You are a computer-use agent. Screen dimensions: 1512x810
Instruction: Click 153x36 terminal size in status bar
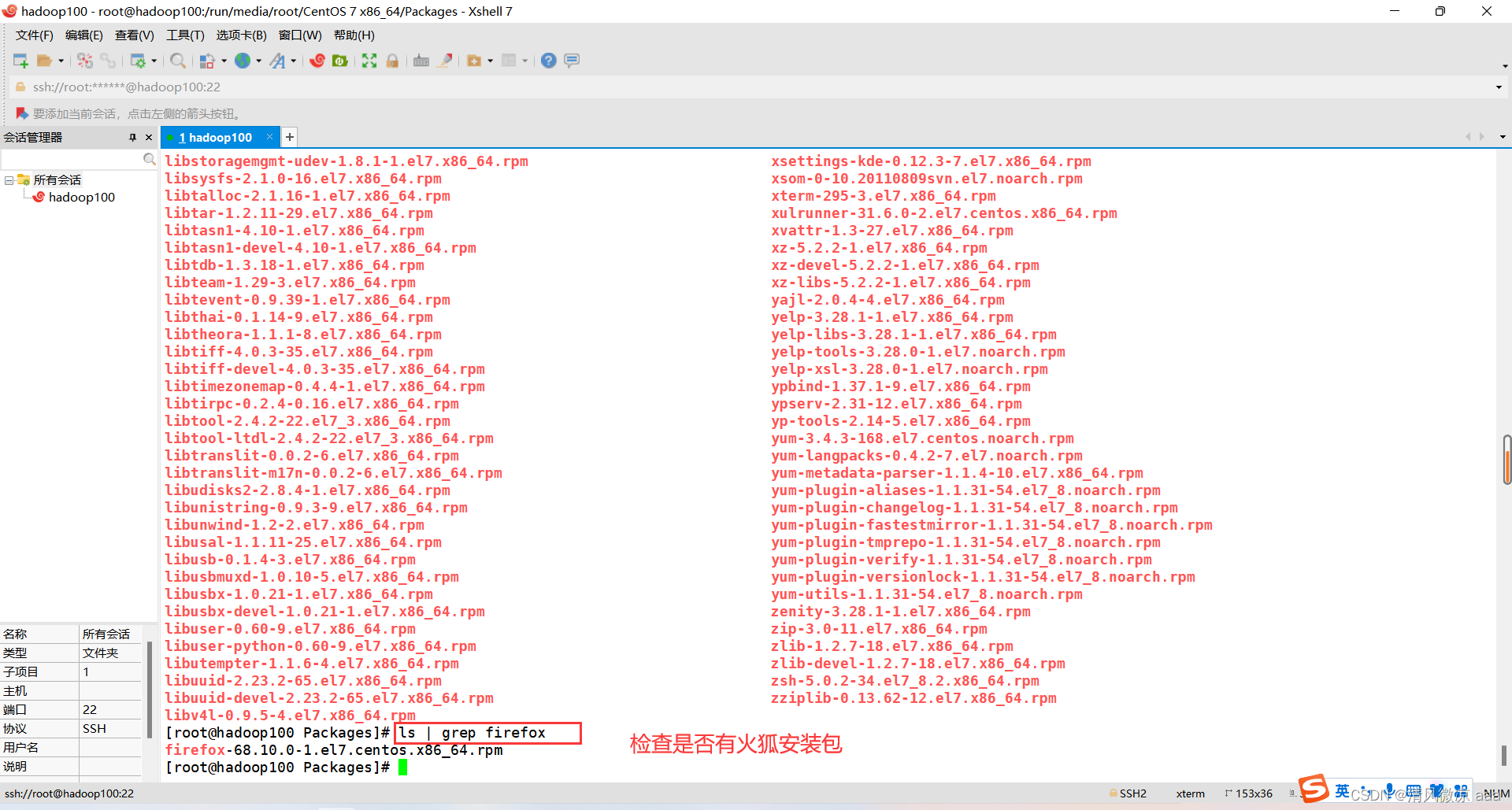coord(1254,793)
